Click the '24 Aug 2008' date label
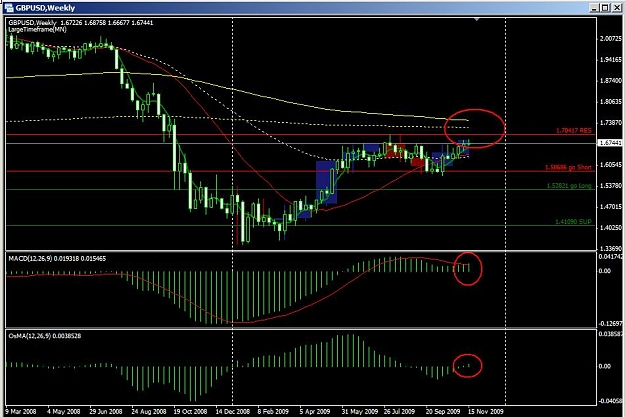 [x=149, y=411]
